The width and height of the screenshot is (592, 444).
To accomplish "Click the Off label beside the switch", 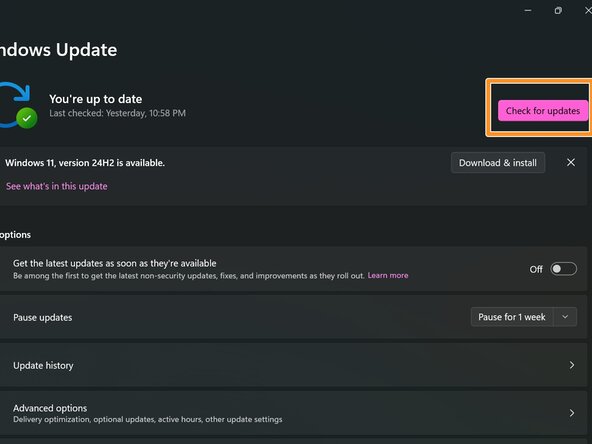I will tap(536, 269).
